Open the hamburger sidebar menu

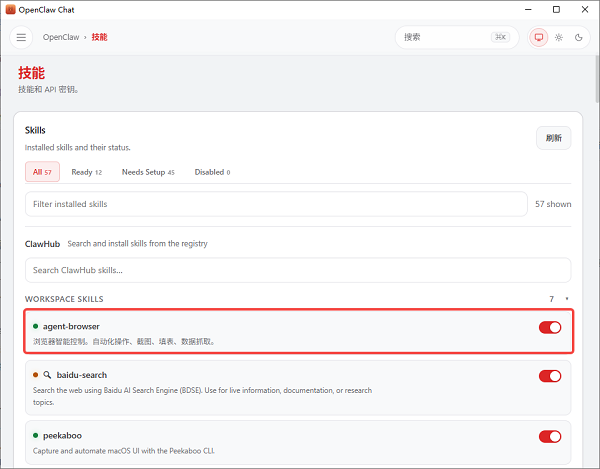tap(21, 37)
